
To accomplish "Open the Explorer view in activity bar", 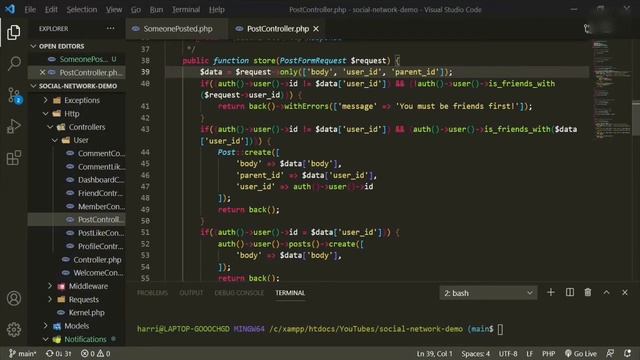I will [13, 32].
